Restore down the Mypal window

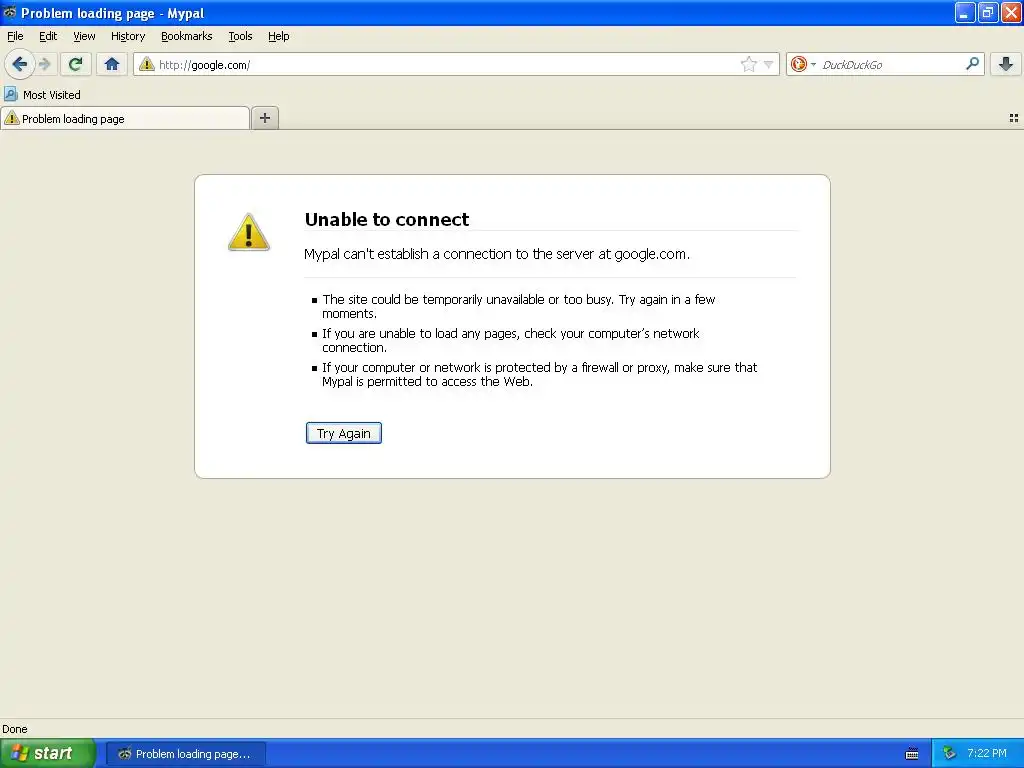(x=988, y=12)
